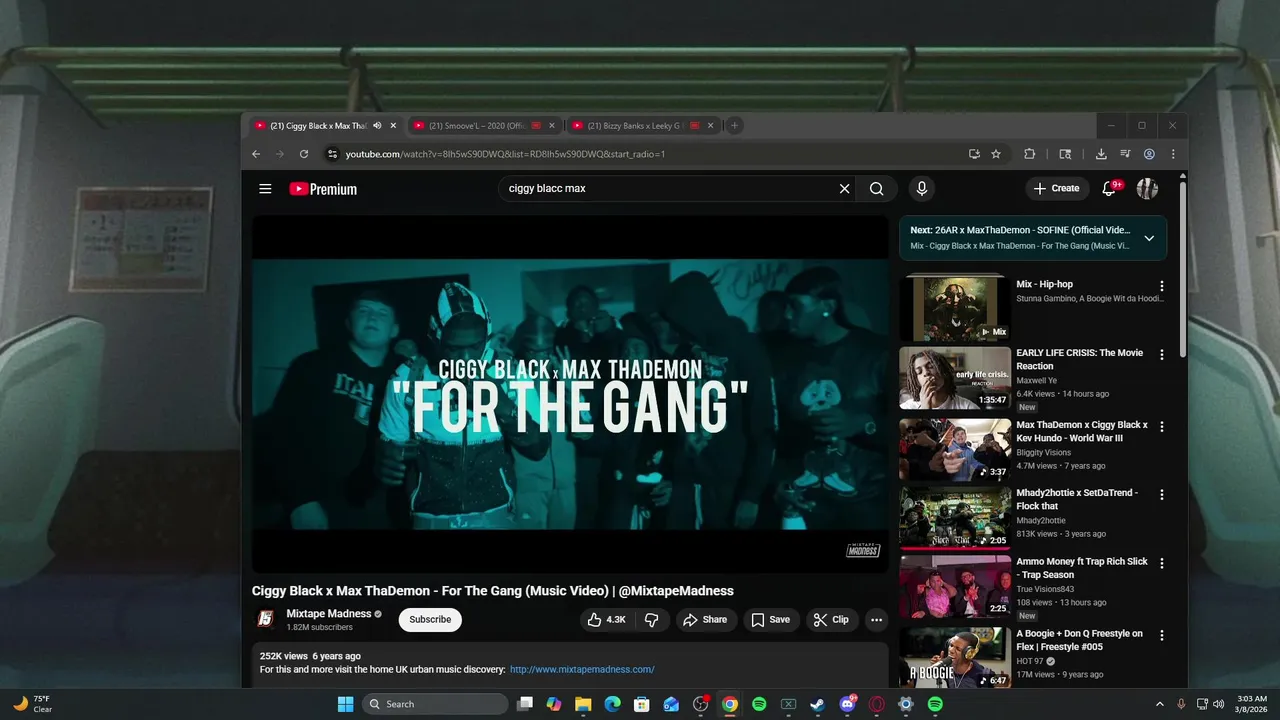This screenshot has width=1280, height=720.
Task: Save the video to a playlist
Action: point(770,620)
